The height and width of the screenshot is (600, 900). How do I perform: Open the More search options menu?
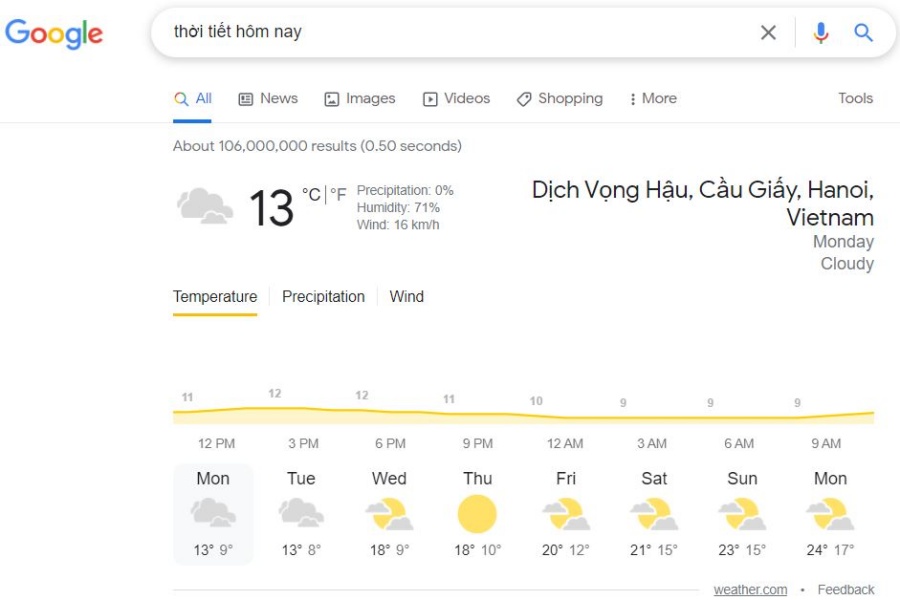653,99
